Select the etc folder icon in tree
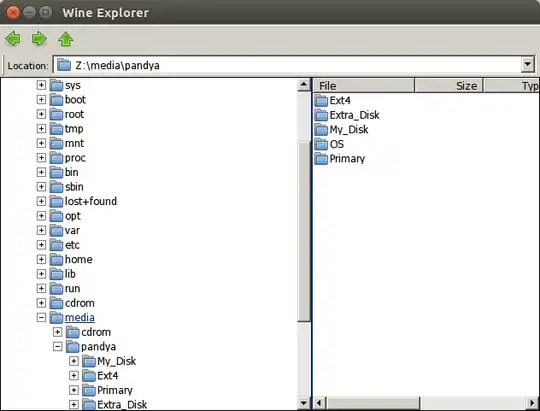 56,245
